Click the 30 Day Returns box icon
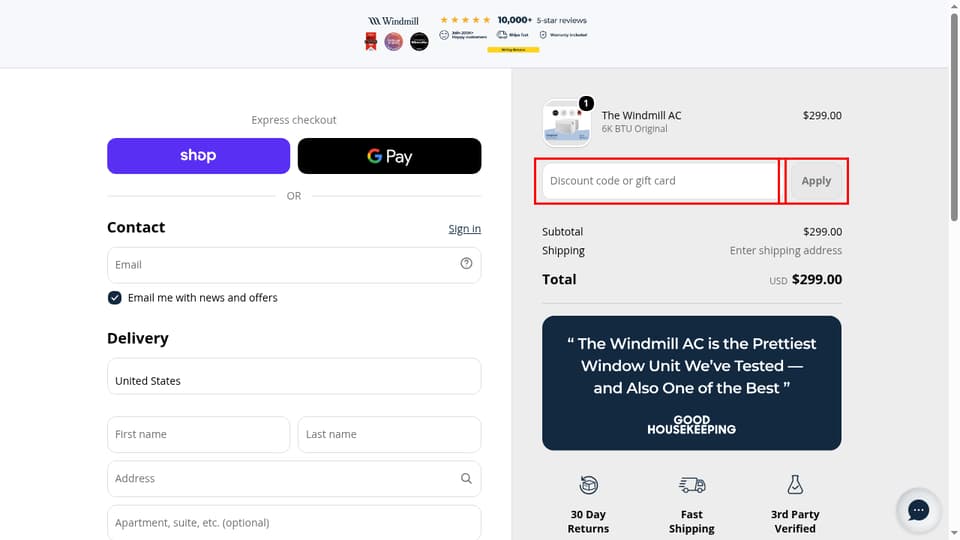This screenshot has width=960, height=540. coord(588,485)
